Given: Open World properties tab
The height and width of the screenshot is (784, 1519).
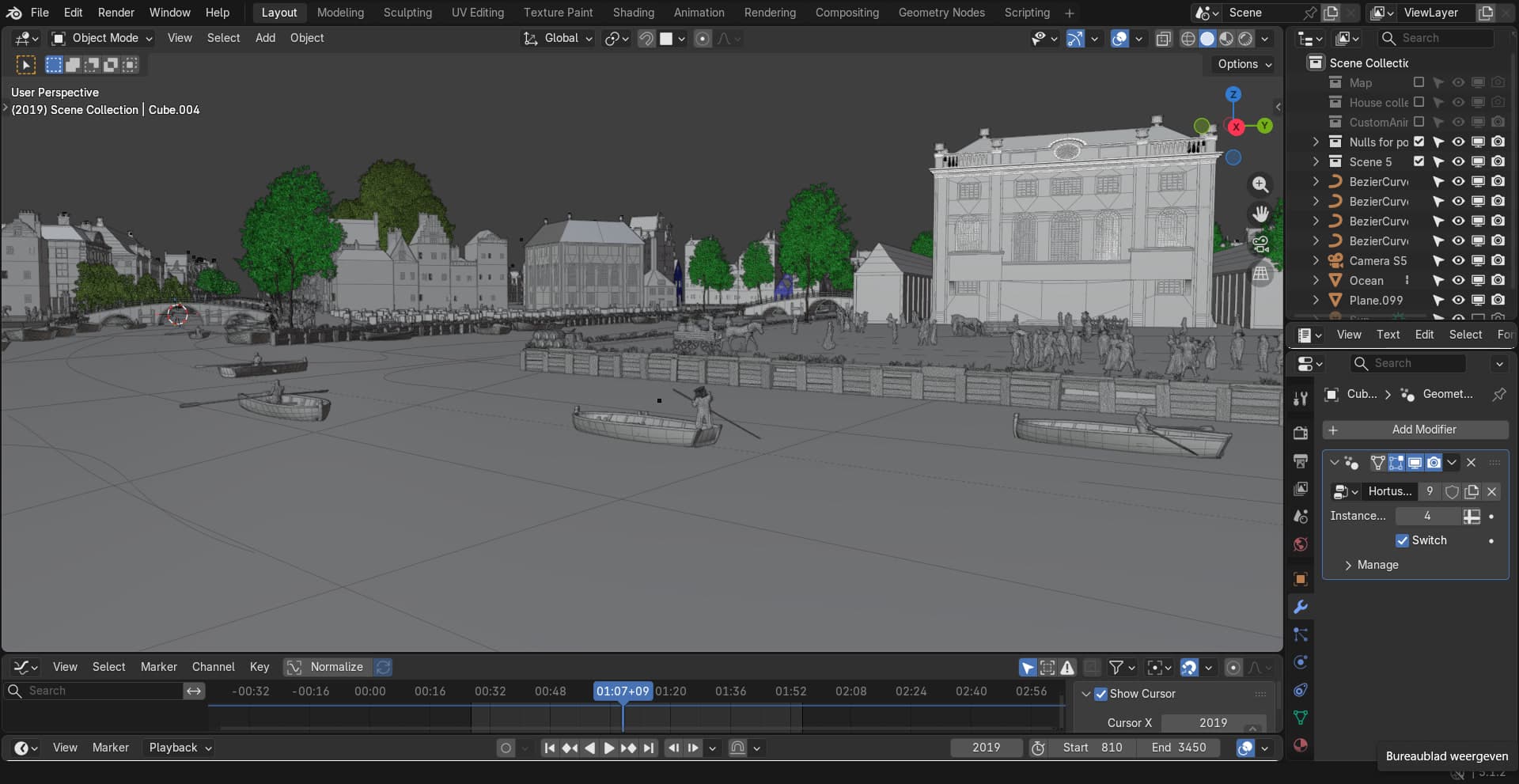Looking at the screenshot, I should point(1300,544).
